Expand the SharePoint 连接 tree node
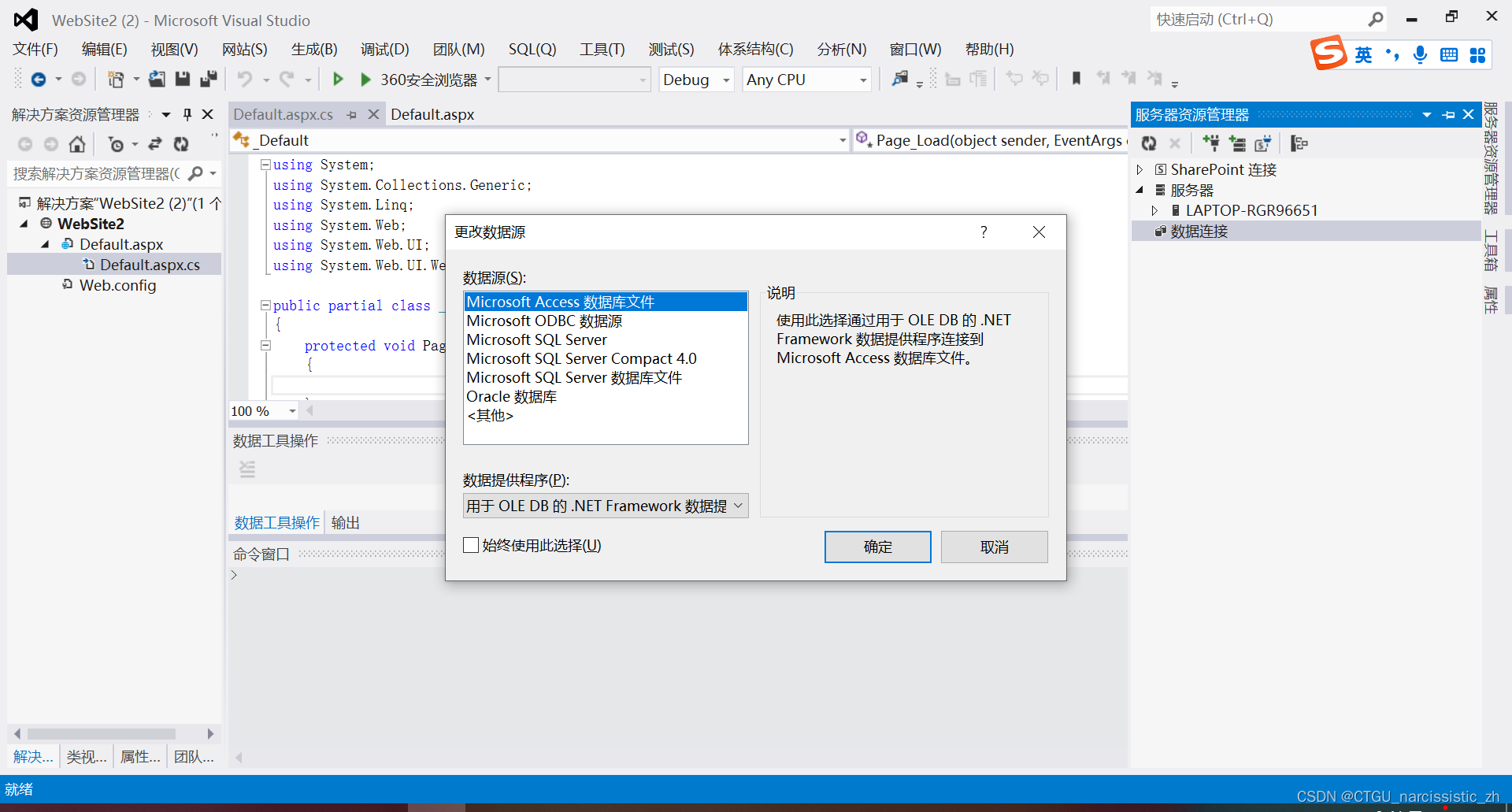 click(x=1140, y=170)
